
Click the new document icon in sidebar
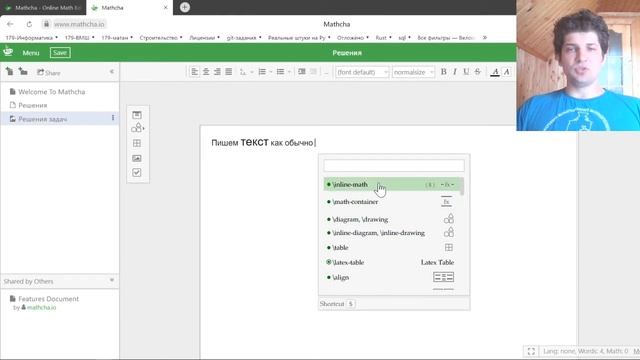pos(9,72)
